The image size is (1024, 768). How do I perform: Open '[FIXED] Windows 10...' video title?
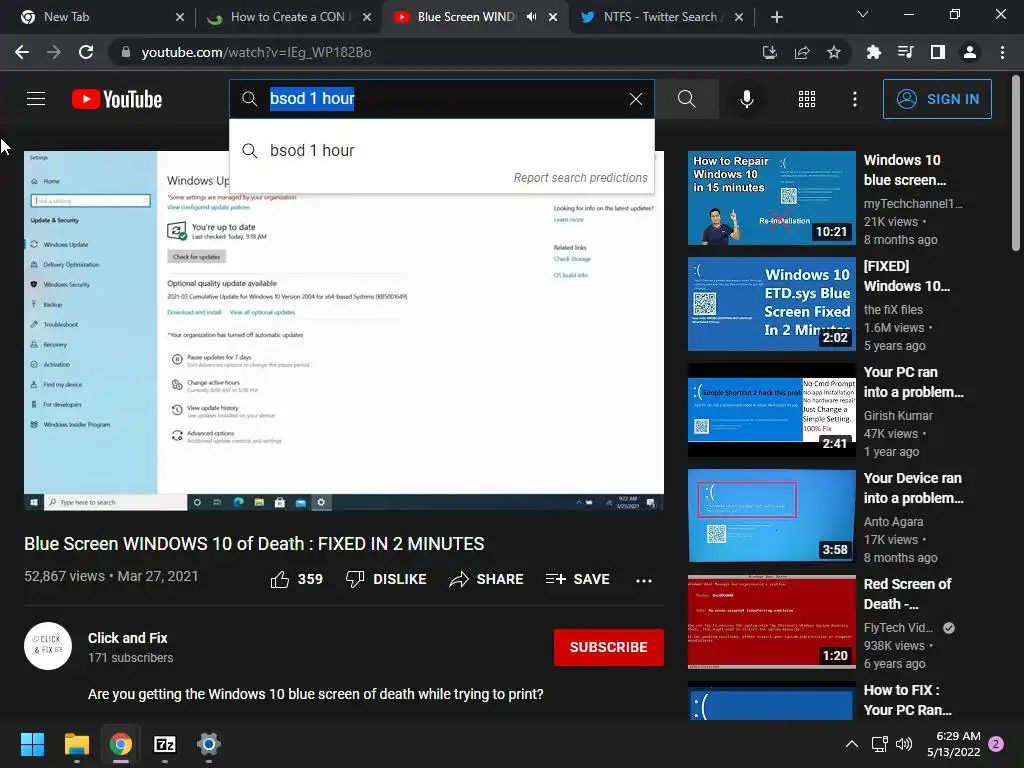(906, 276)
